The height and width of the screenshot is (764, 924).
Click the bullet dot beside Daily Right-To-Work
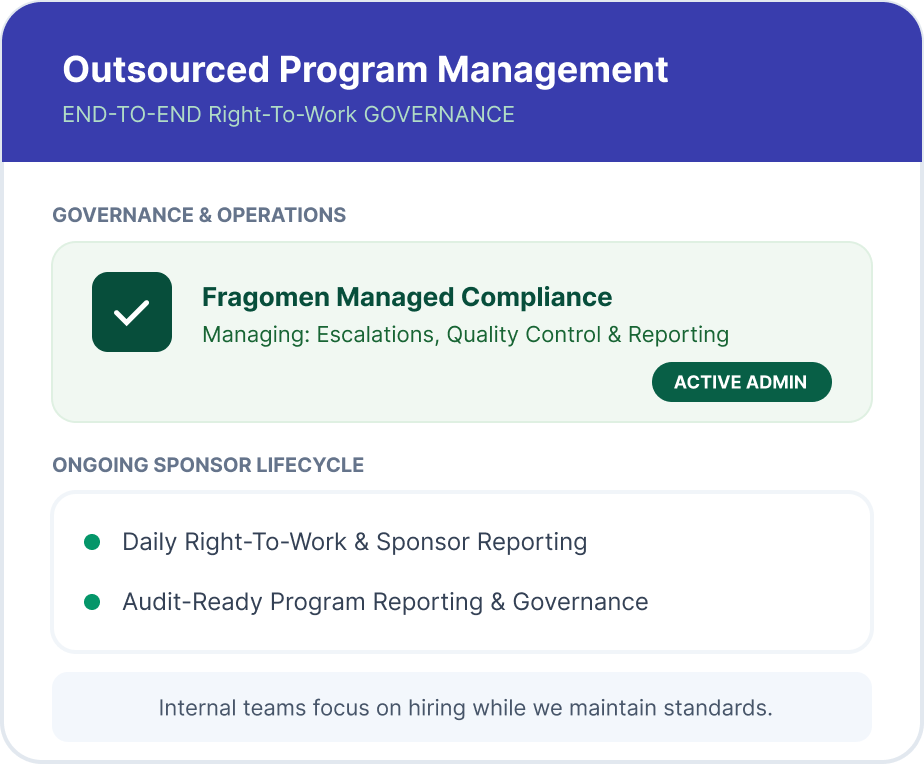[92, 542]
